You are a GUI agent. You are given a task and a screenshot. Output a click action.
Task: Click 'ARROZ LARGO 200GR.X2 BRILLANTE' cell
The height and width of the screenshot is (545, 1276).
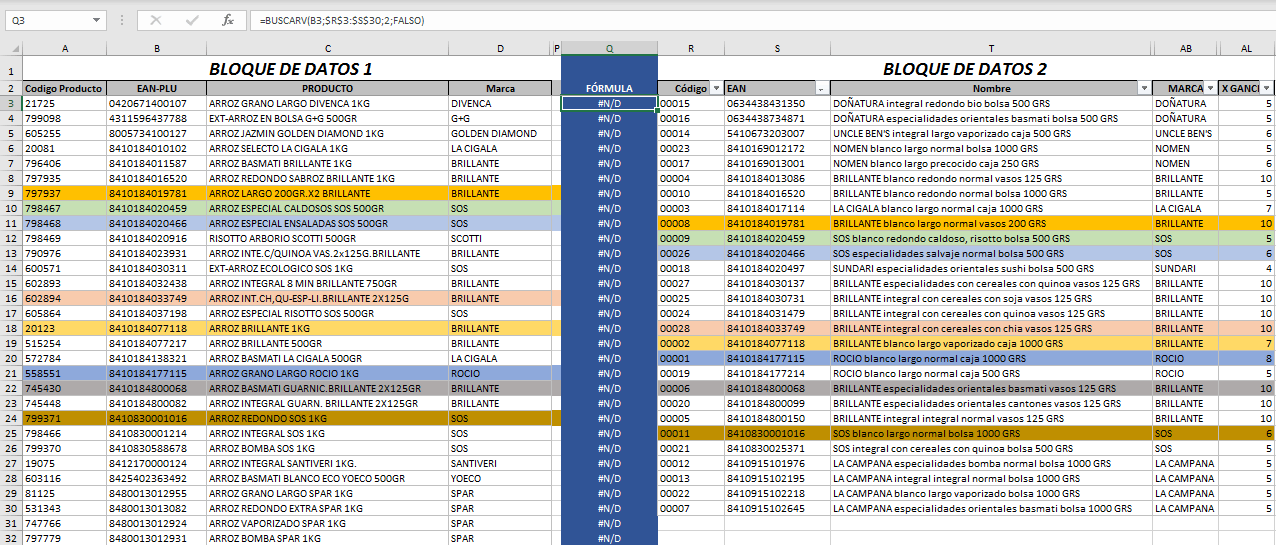coord(327,193)
